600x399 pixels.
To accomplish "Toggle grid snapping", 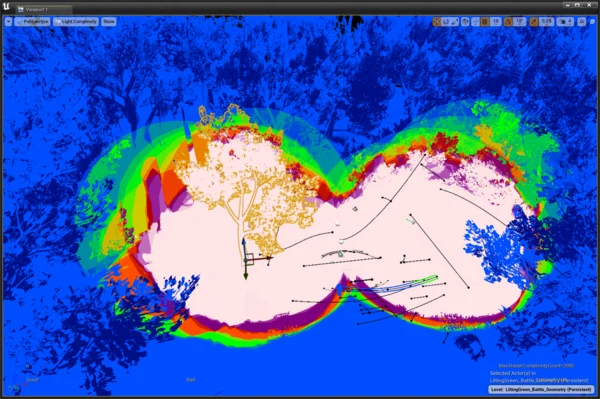I will pos(485,22).
